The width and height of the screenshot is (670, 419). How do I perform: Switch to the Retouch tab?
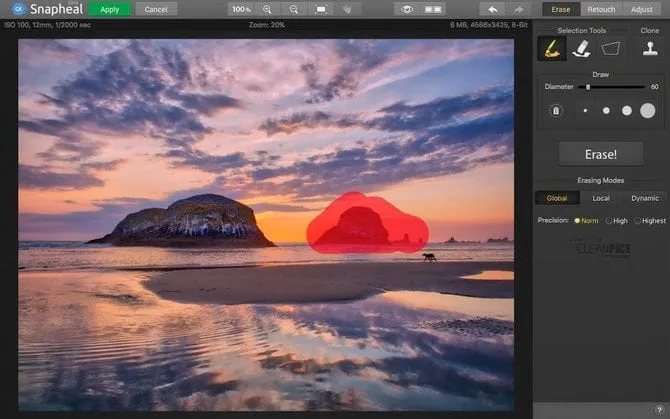(601, 9)
